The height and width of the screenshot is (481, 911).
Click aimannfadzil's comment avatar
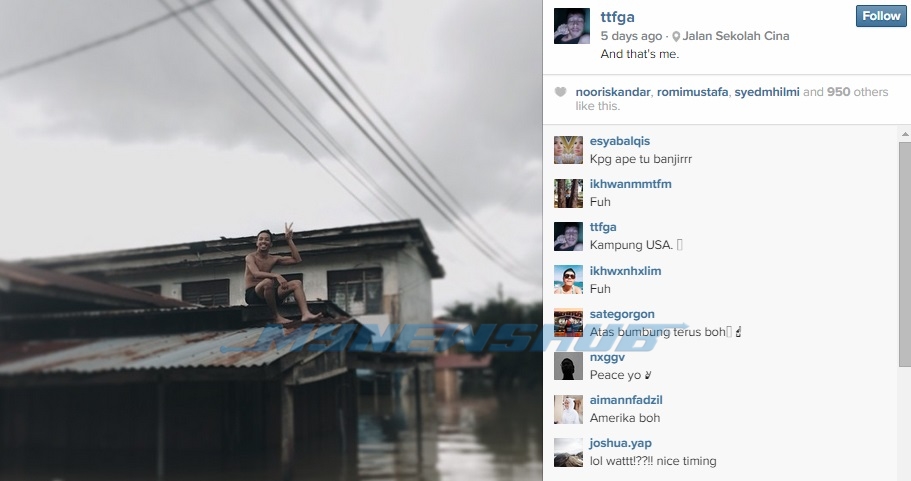[x=568, y=409]
